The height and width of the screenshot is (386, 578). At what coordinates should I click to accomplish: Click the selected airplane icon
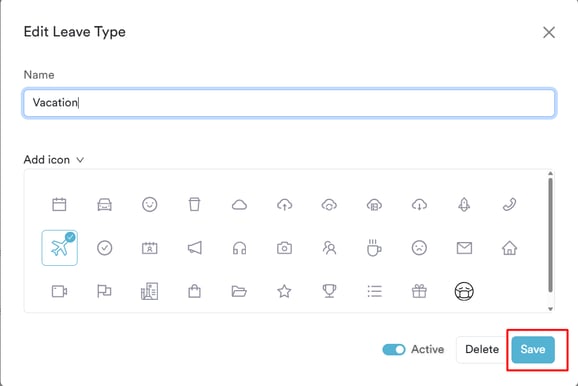pyautogui.click(x=59, y=248)
